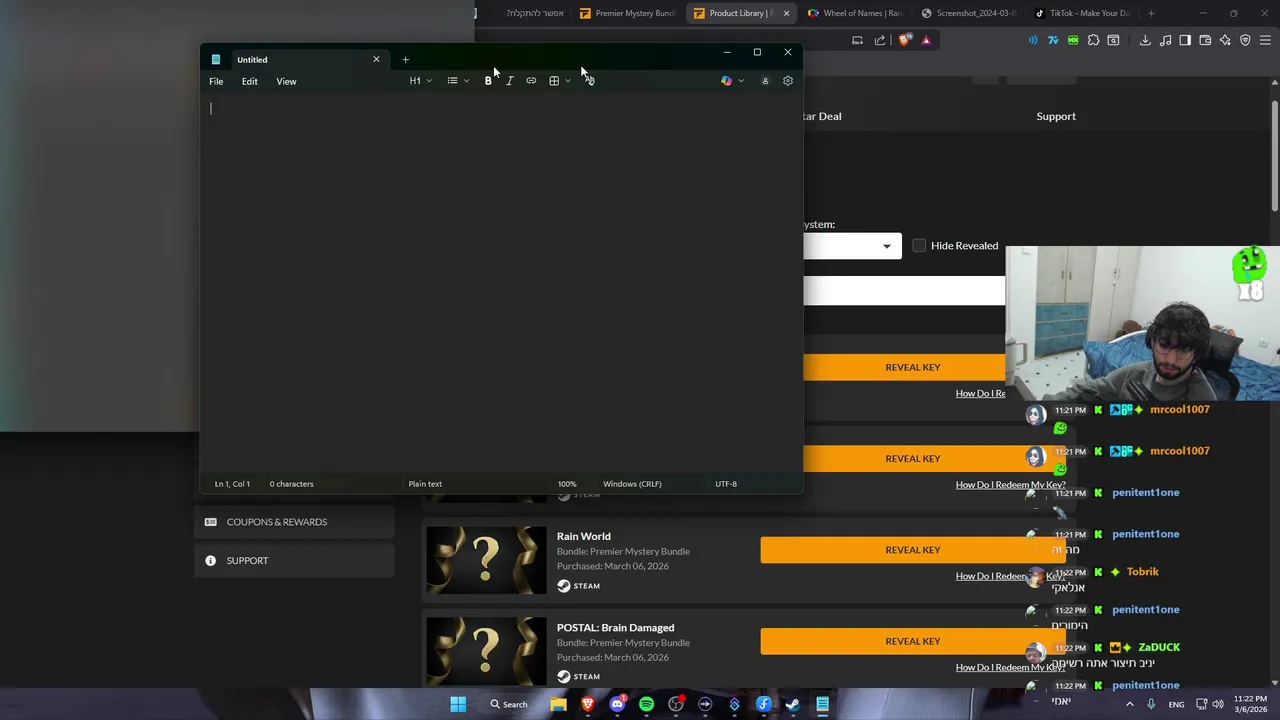Open the Support navigation link
The width and height of the screenshot is (1280, 720).
pyautogui.click(x=1056, y=116)
